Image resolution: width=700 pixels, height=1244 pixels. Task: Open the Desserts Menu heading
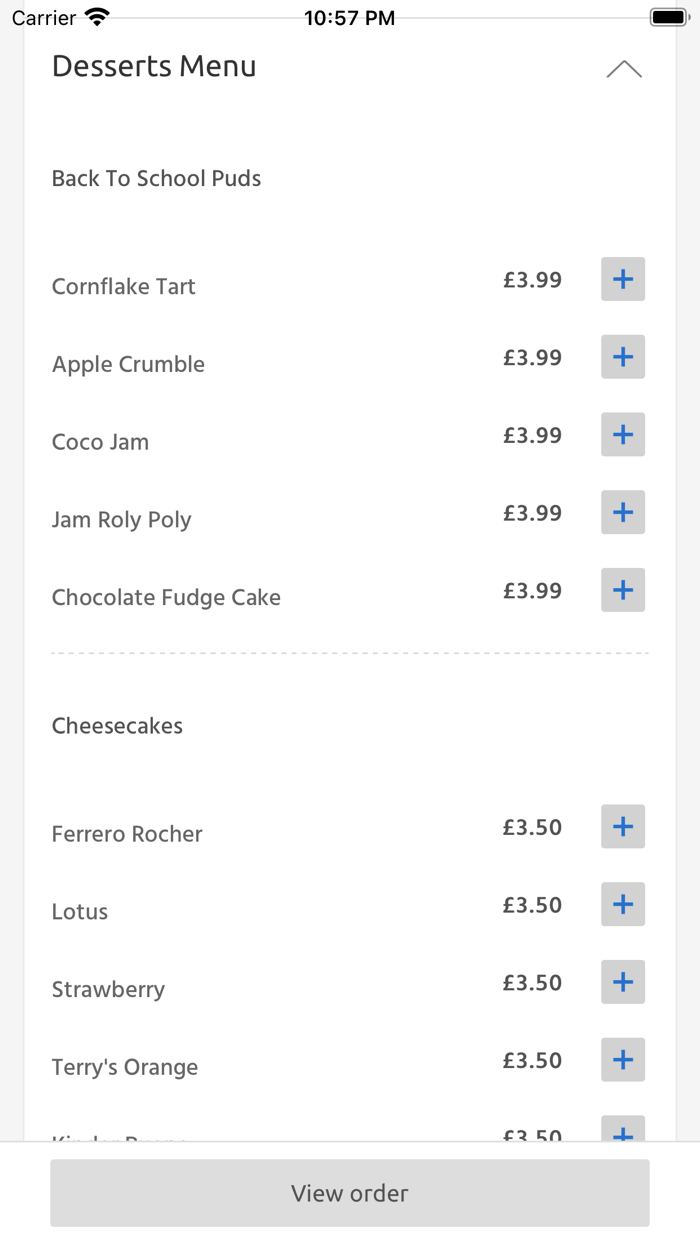pyautogui.click(x=154, y=66)
